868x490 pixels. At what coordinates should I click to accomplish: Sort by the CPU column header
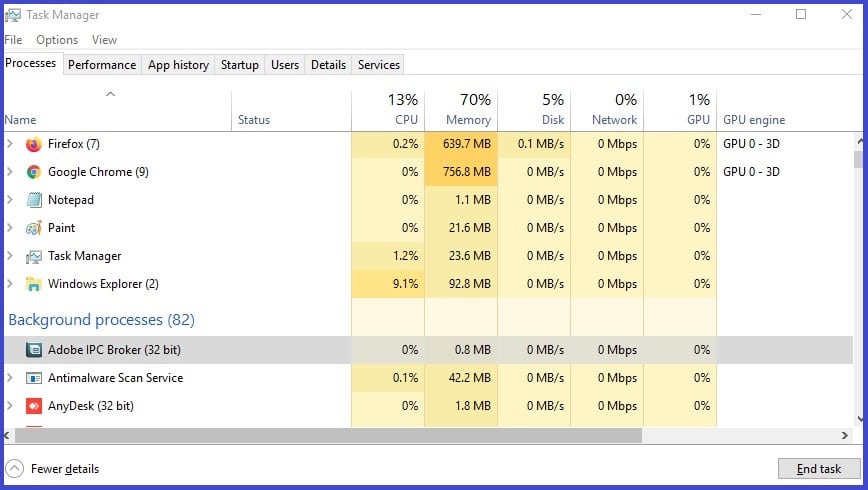(388, 111)
